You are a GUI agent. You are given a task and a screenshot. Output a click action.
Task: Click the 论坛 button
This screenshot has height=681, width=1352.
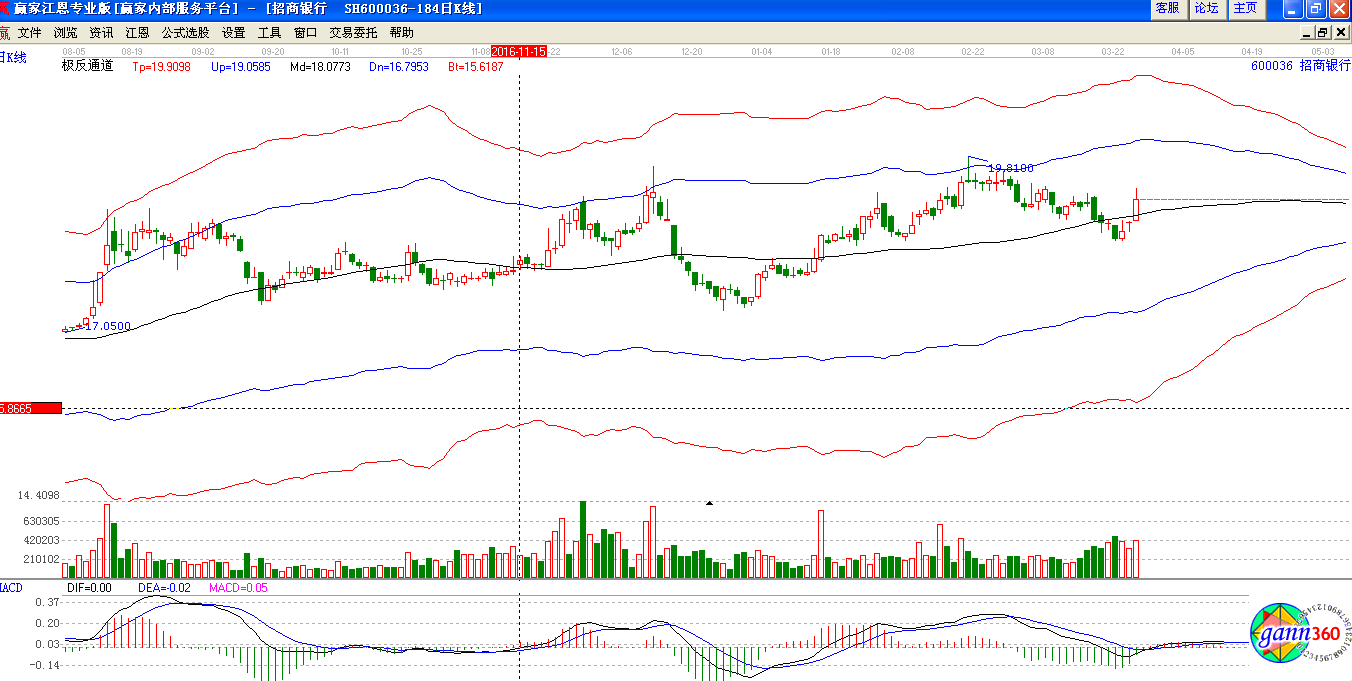tap(1207, 9)
